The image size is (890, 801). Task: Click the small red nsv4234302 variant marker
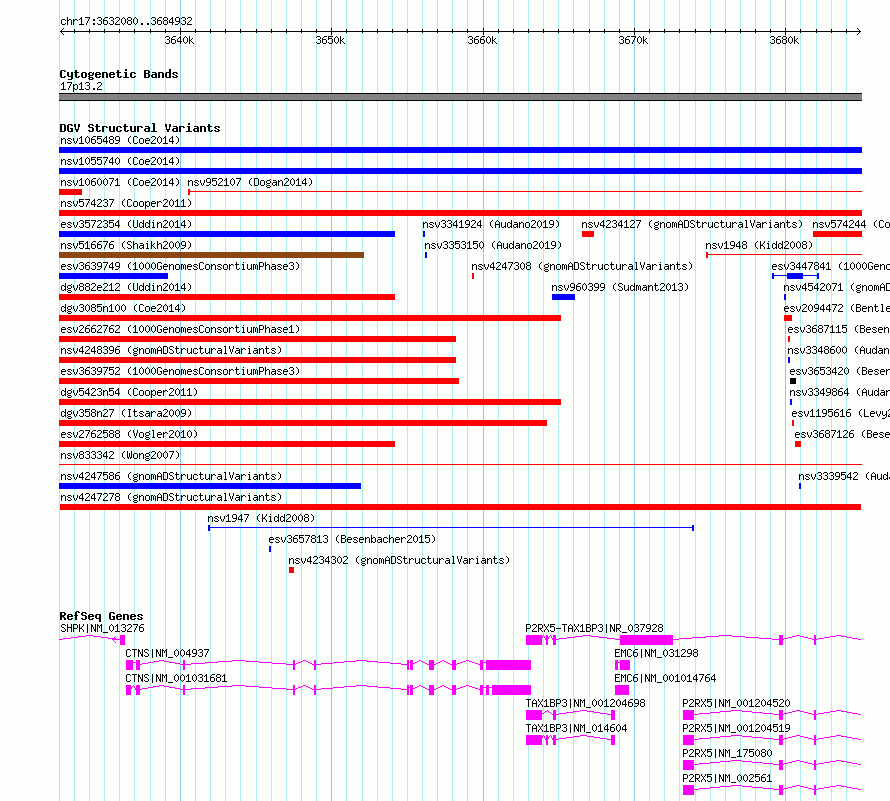291,570
